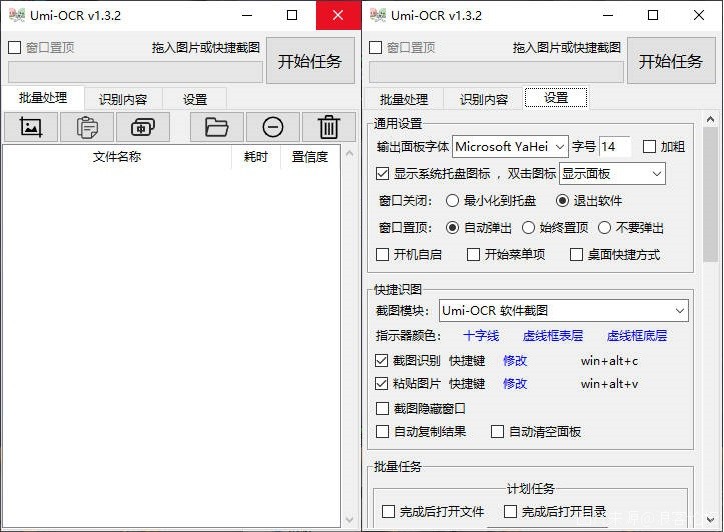Enable 开机自启 checkbox

tap(382, 254)
